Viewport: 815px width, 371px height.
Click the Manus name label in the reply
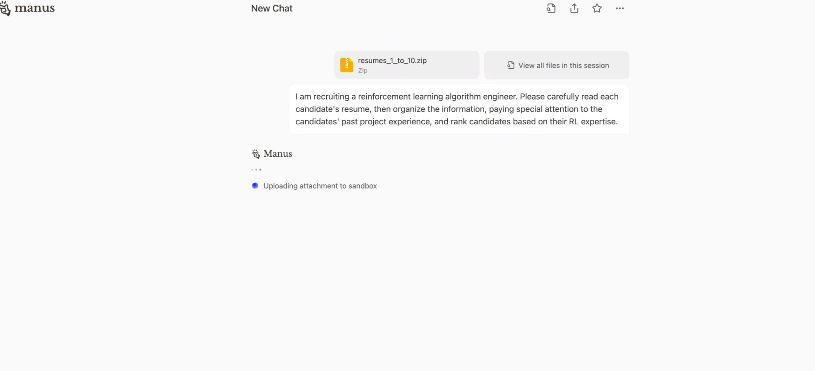(278, 154)
